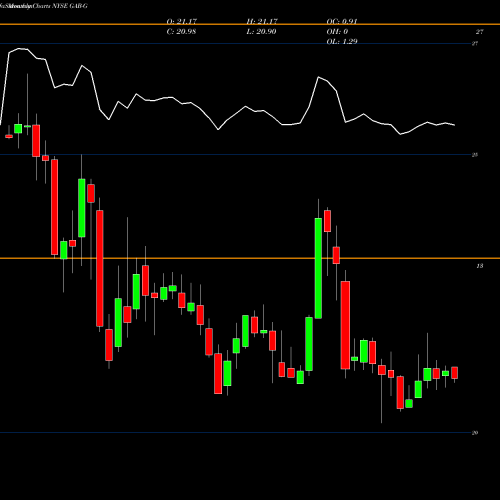Select the open value 'O: 21.17'
Image resolution: width=500 pixels, height=500 pixels.
pyautogui.click(x=182, y=21)
